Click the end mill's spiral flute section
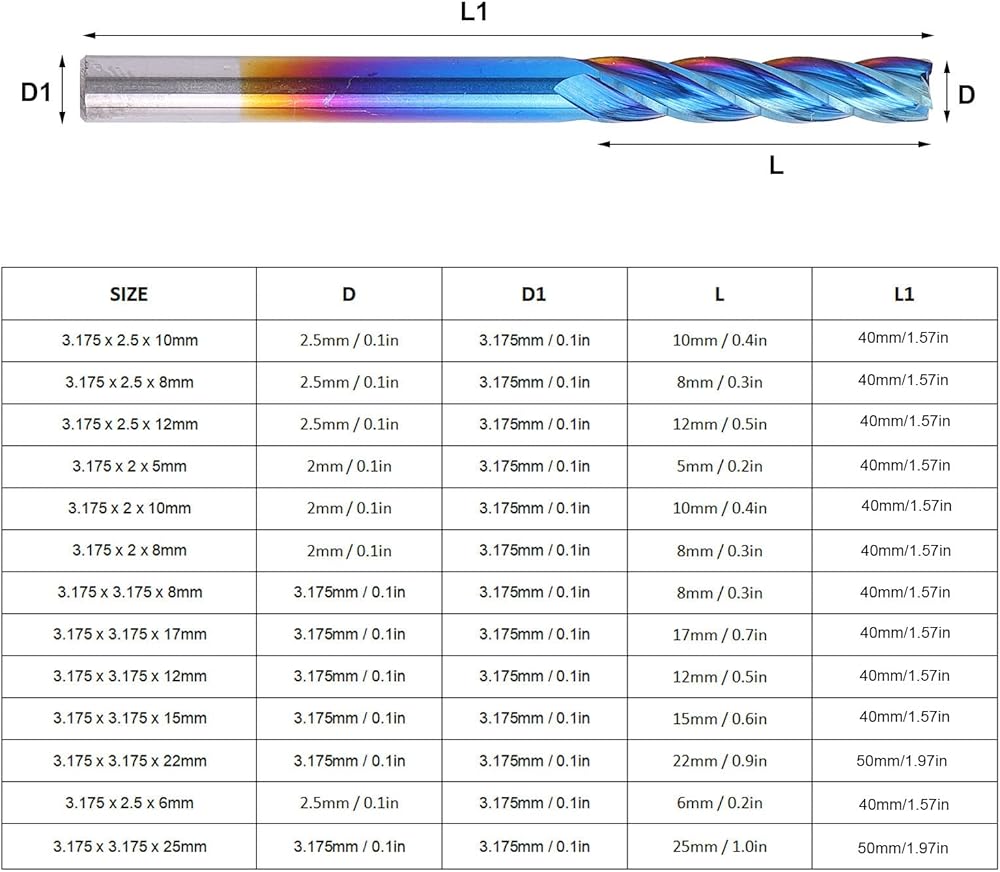 760,88
